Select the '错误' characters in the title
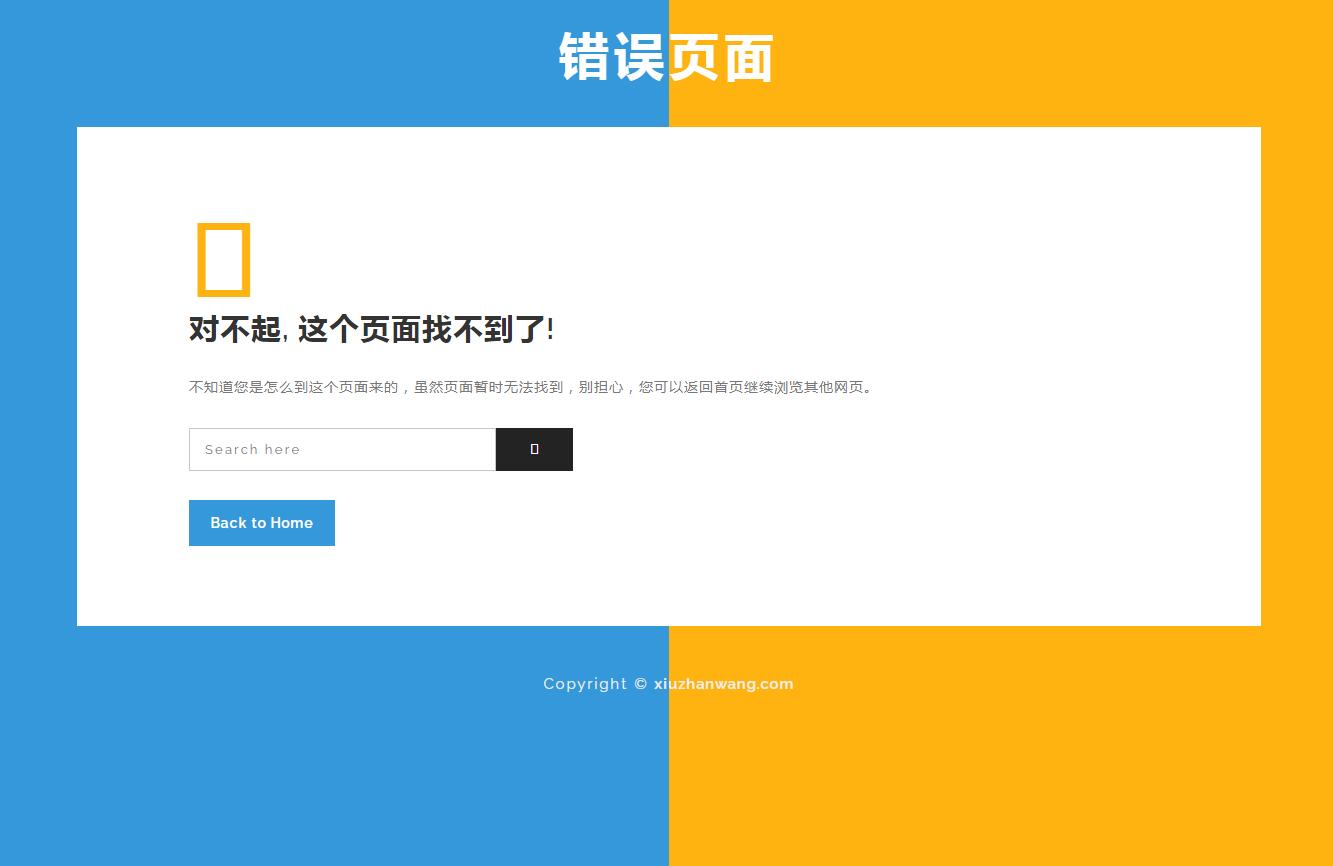Image resolution: width=1333 pixels, height=866 pixels. click(612, 57)
